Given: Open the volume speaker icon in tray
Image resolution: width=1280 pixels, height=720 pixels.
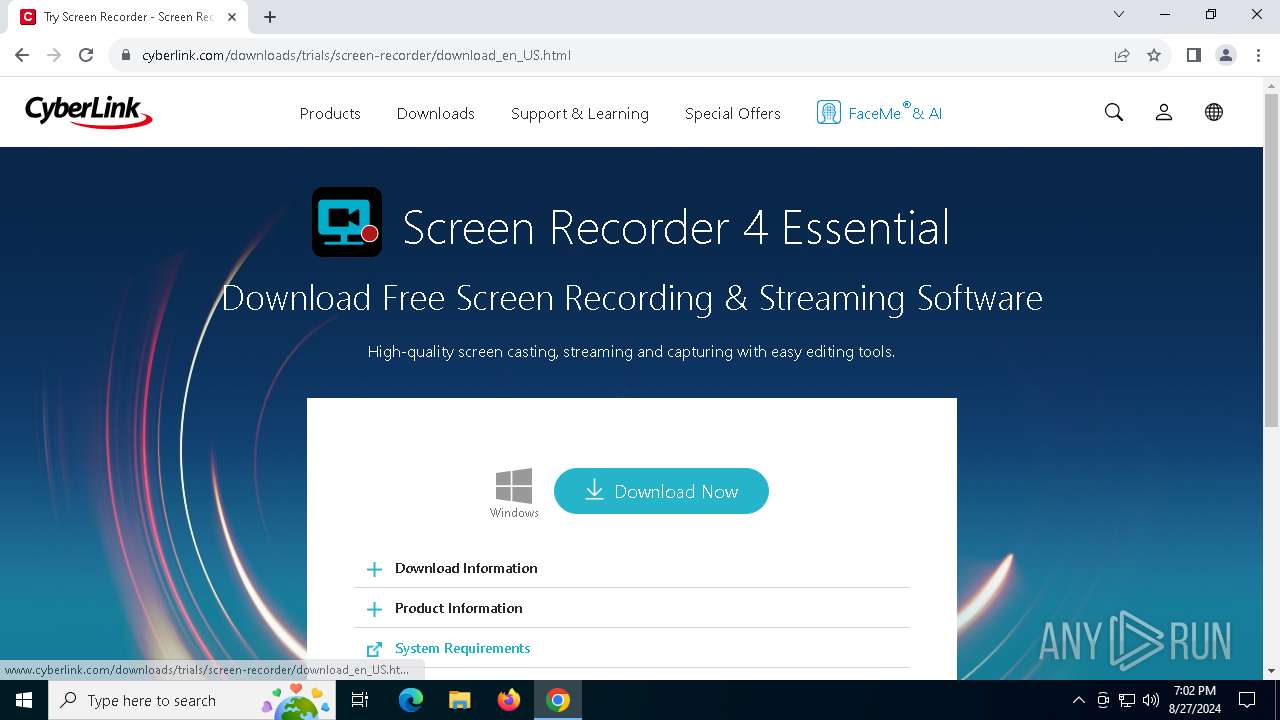Looking at the screenshot, I should [1150, 700].
